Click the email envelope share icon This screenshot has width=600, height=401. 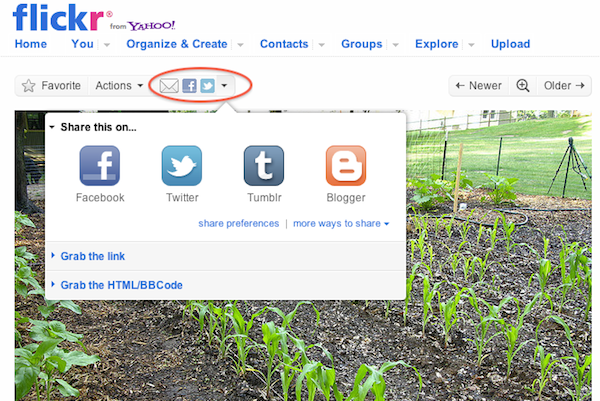(x=169, y=86)
